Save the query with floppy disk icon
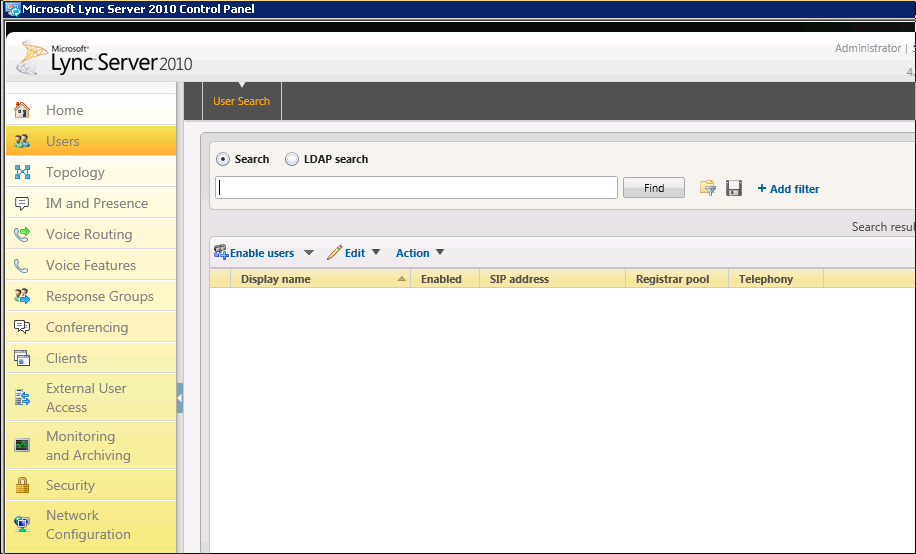Viewport: 916px width, 554px height. pos(734,188)
